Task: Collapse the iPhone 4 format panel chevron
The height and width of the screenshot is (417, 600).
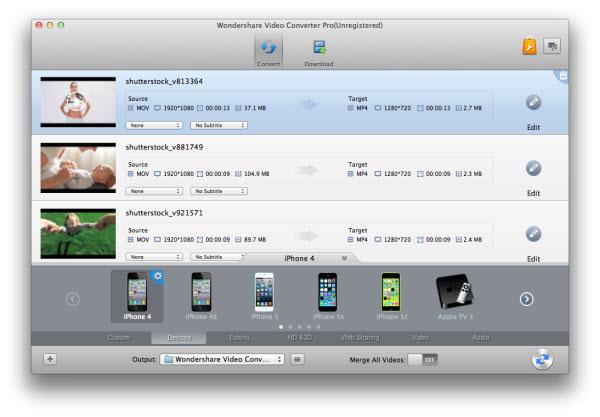Action: pos(344,258)
